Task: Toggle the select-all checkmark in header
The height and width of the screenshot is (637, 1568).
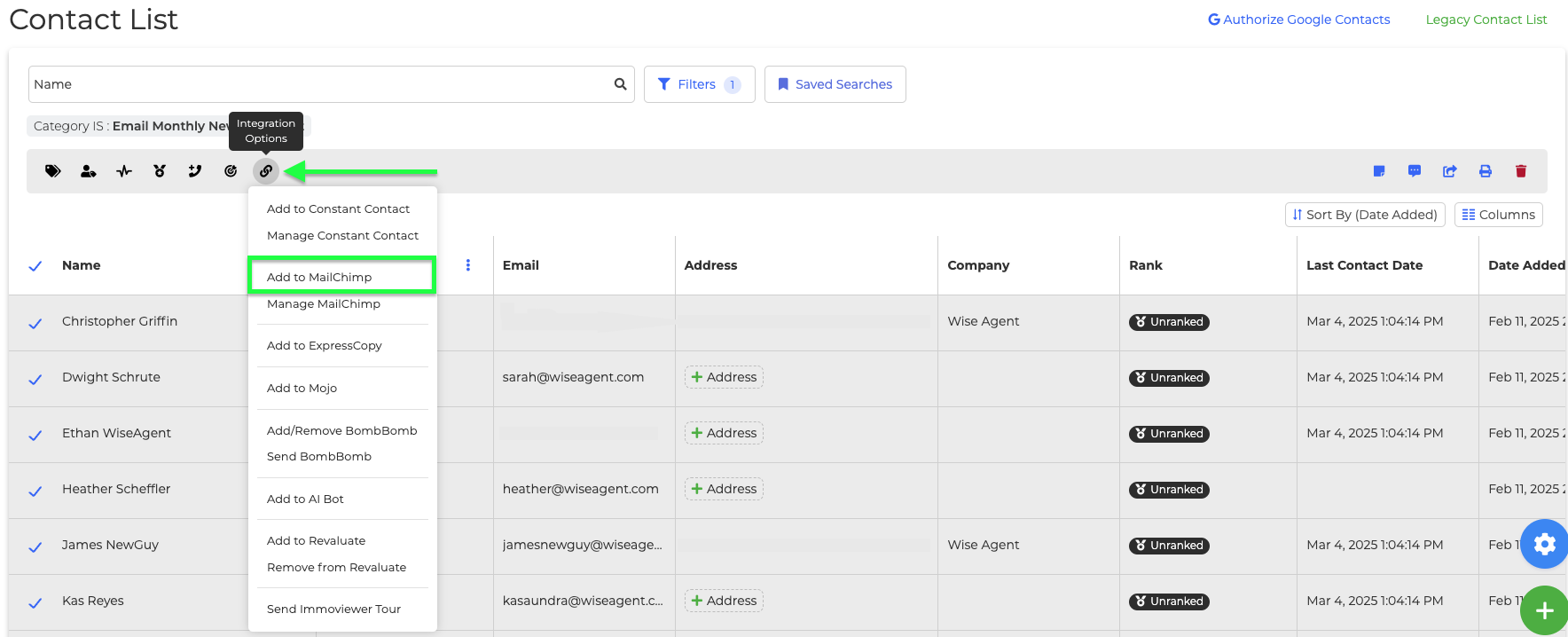Action: [35, 266]
